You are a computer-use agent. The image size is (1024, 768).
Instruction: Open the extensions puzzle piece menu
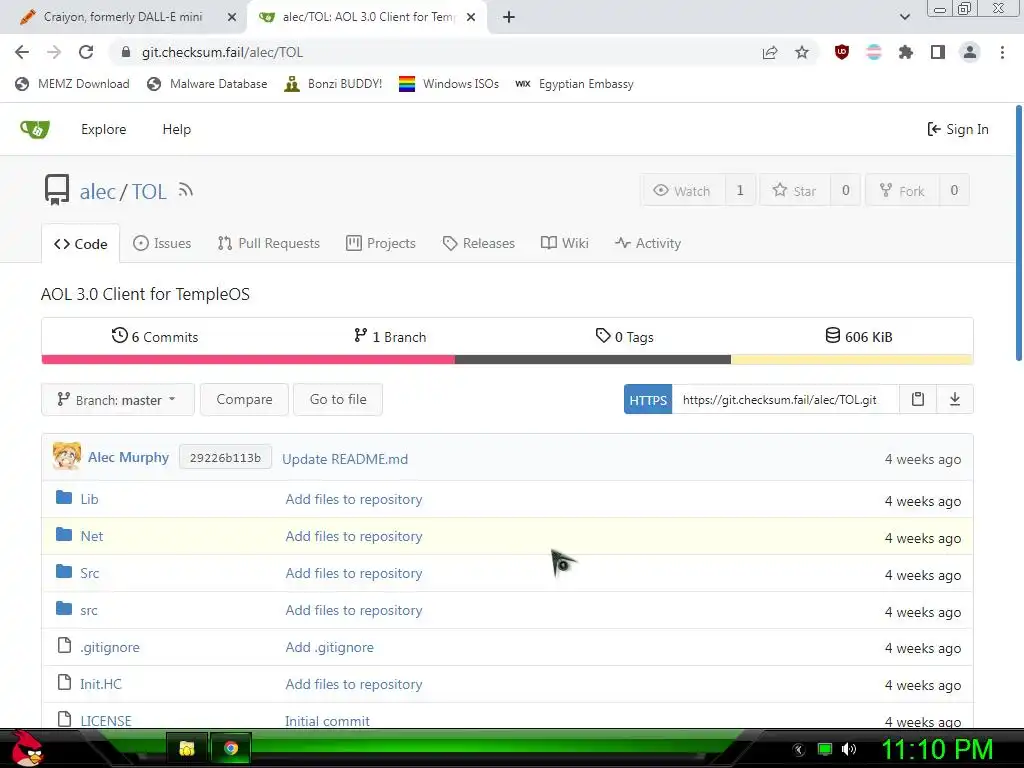(906, 52)
